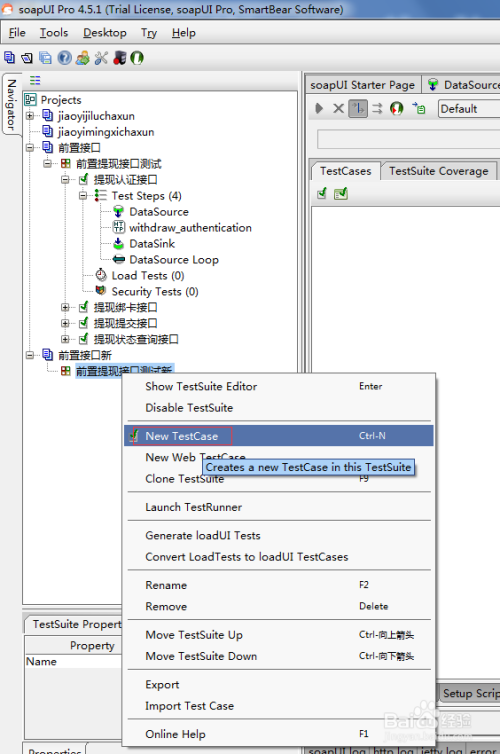Image resolution: width=500 pixels, height=754 pixels.
Task: Expand the jiaoyijiluchaxun project node
Action: click(30, 115)
